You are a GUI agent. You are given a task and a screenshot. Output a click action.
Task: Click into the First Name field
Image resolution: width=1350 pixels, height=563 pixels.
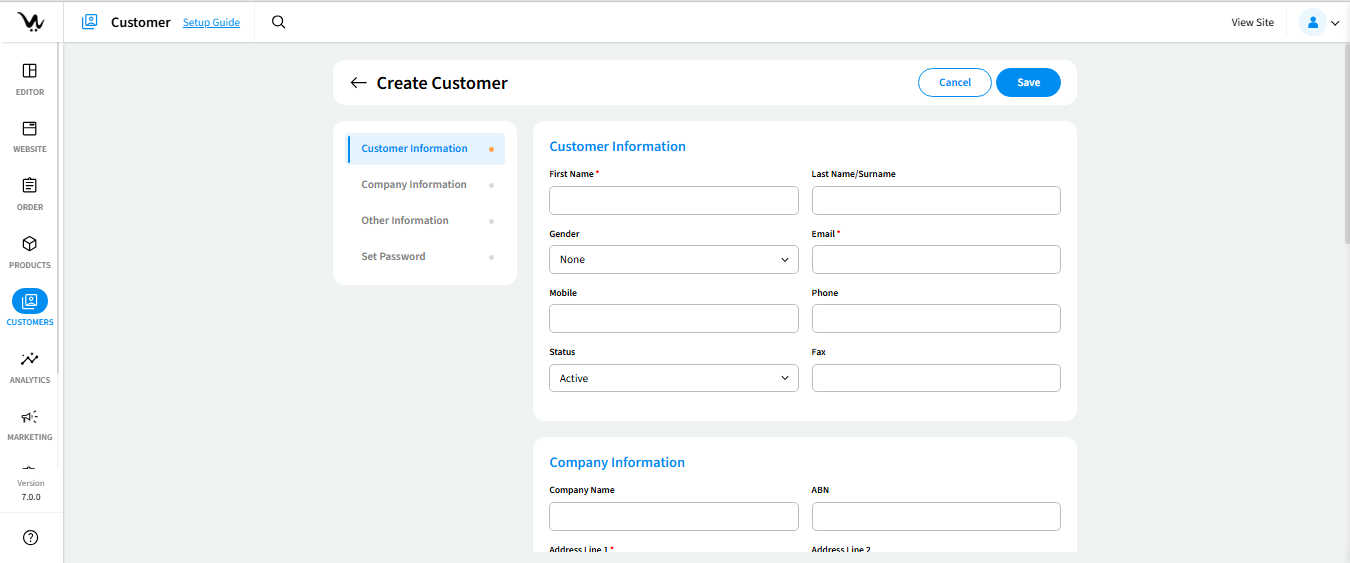(673, 201)
